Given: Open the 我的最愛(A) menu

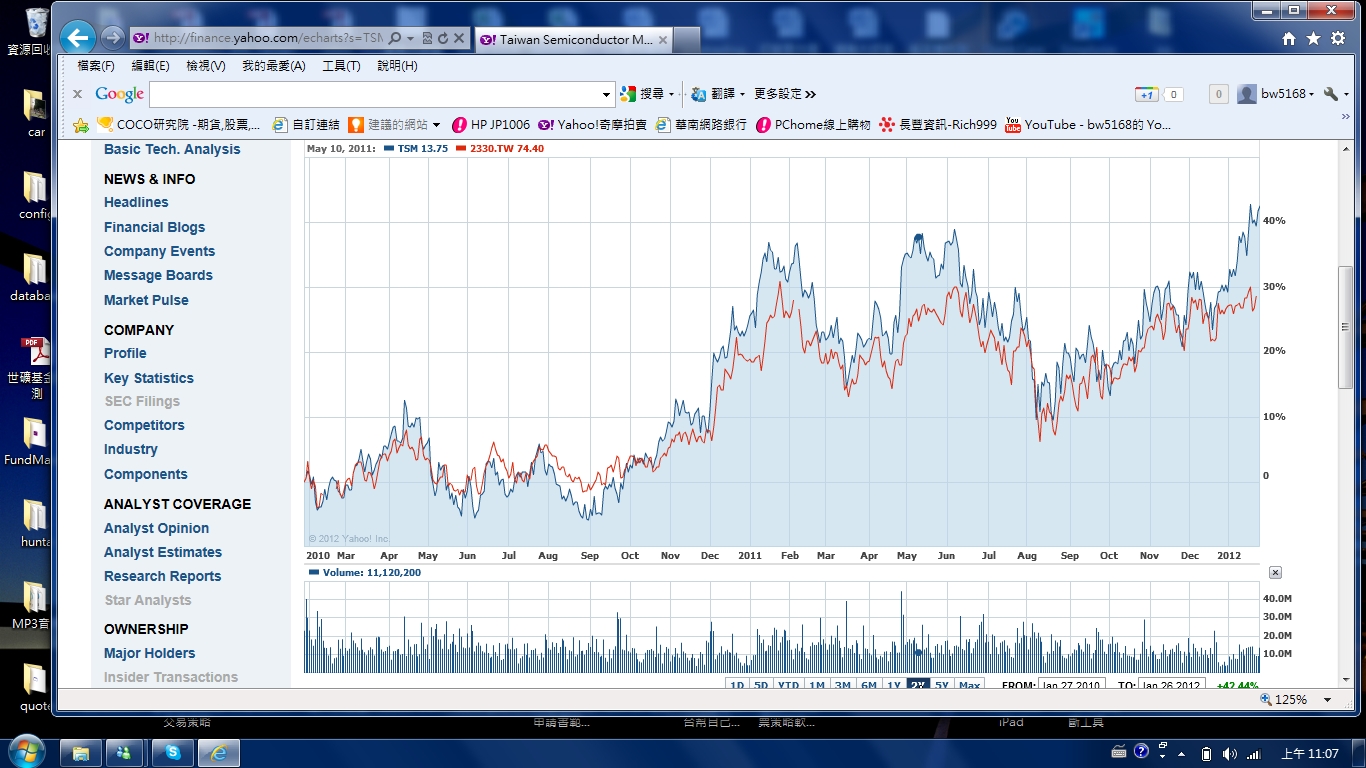Looking at the screenshot, I should click(x=274, y=66).
